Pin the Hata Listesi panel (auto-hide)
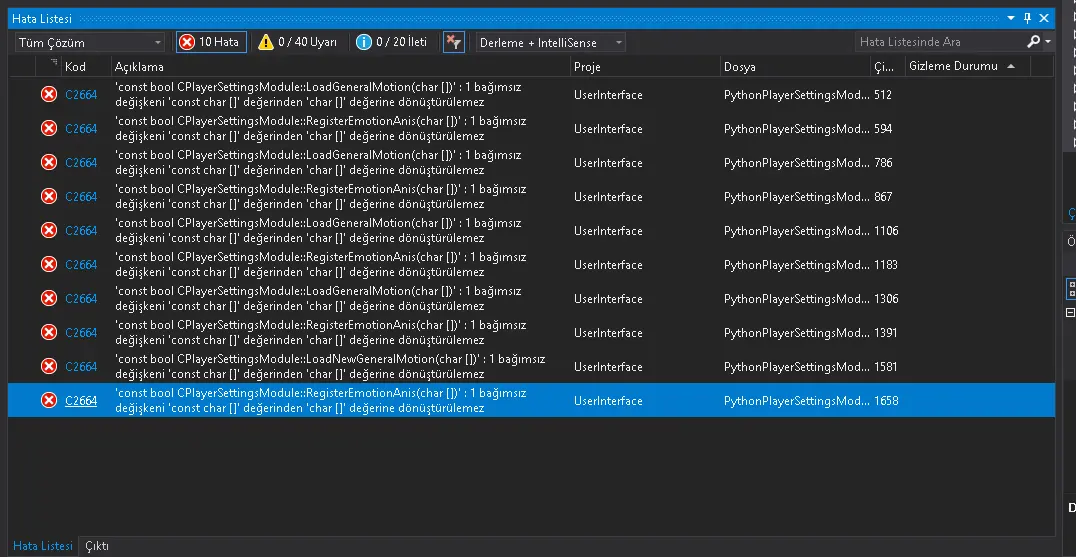This screenshot has height=557, width=1076. tap(1027, 19)
